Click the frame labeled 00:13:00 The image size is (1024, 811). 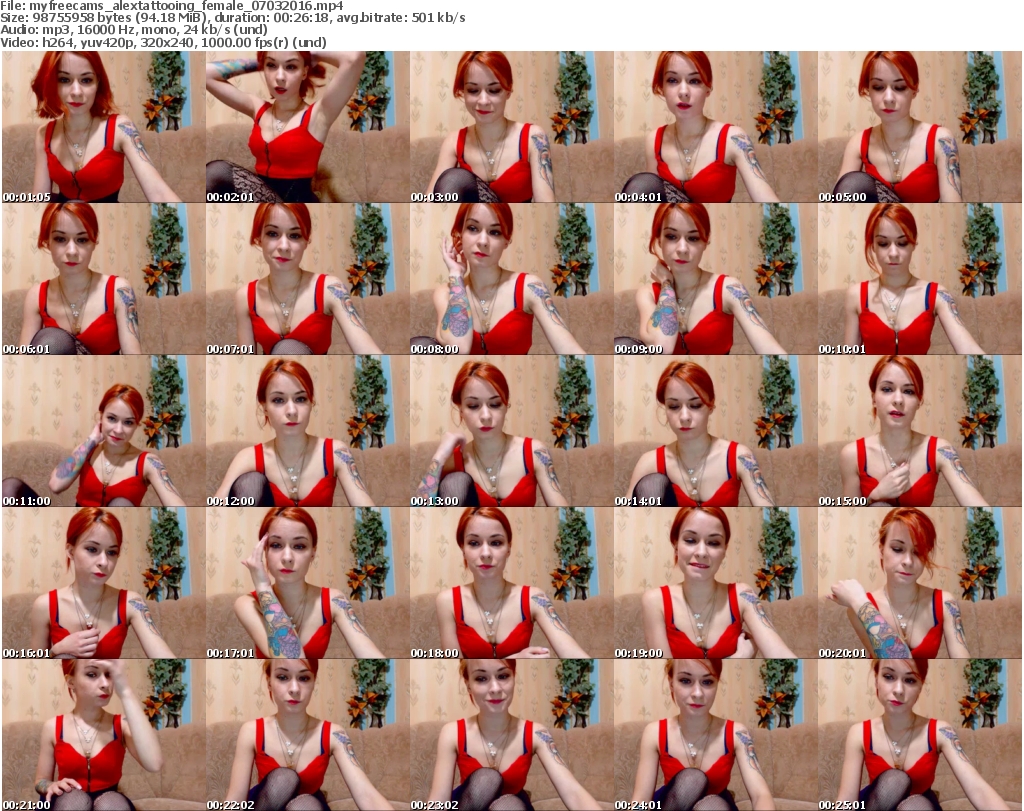(511, 431)
